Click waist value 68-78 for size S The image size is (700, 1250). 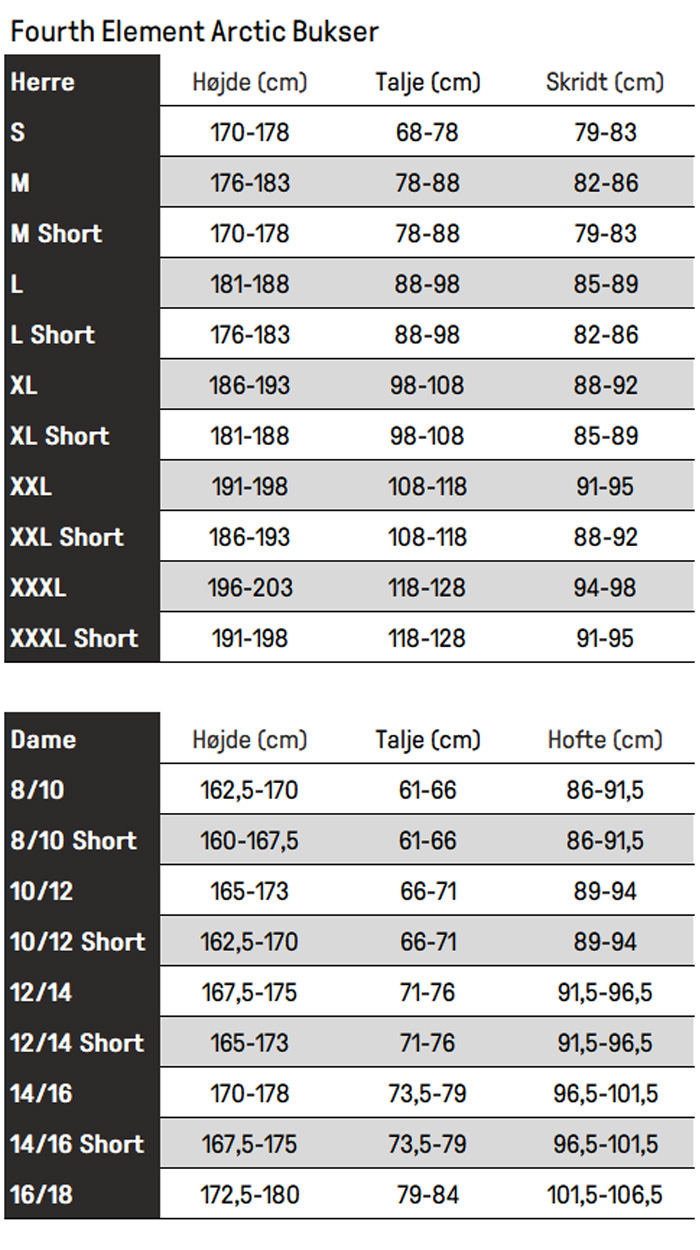pos(427,133)
